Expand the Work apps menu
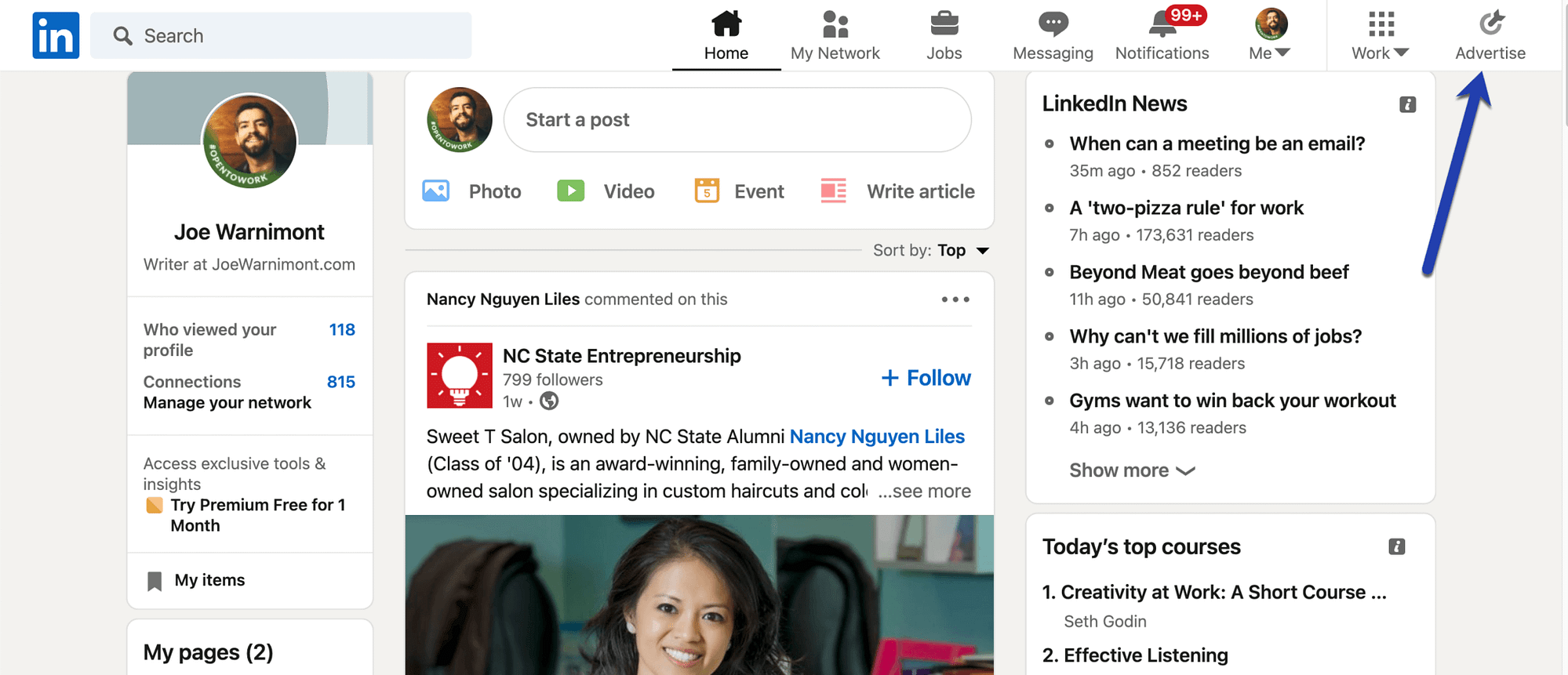 coord(1381,36)
